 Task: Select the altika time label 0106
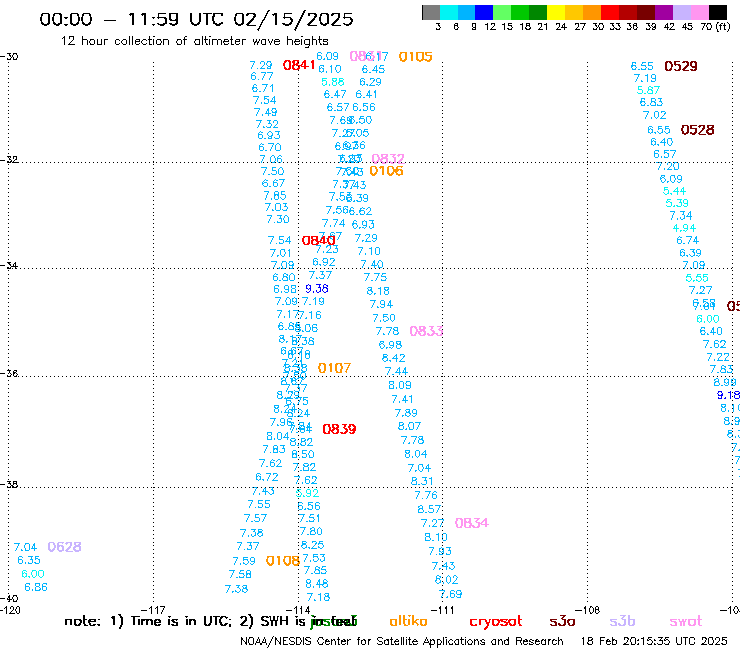click(386, 171)
